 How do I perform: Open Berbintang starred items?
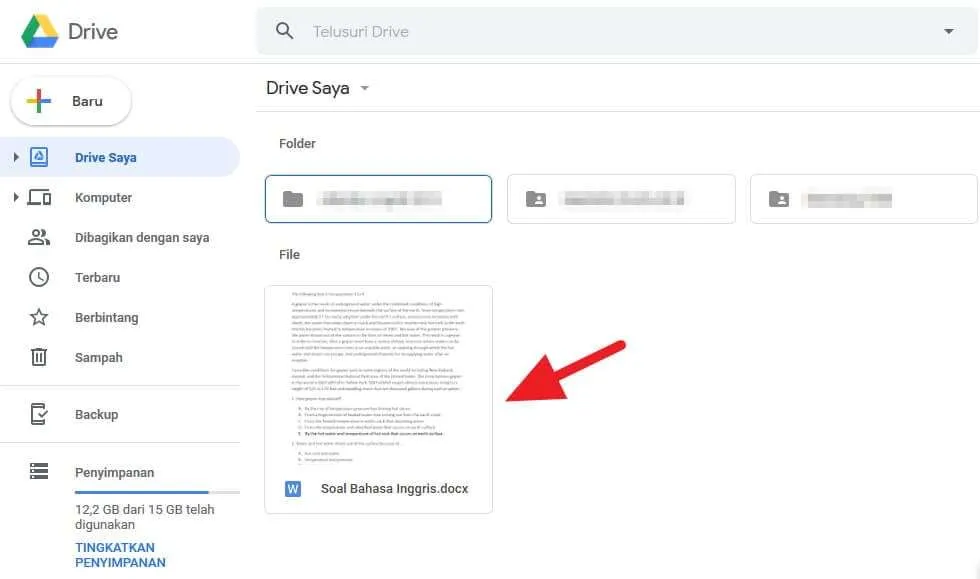(x=106, y=318)
